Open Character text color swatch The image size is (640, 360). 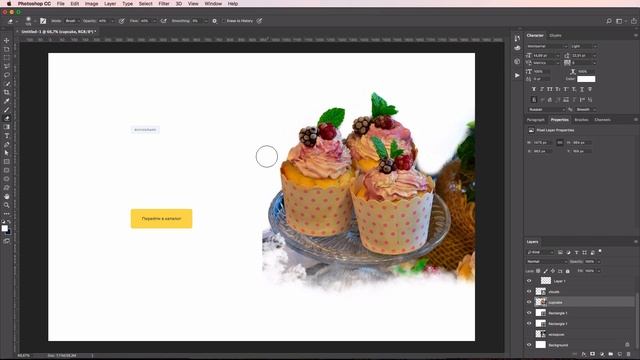pos(586,79)
